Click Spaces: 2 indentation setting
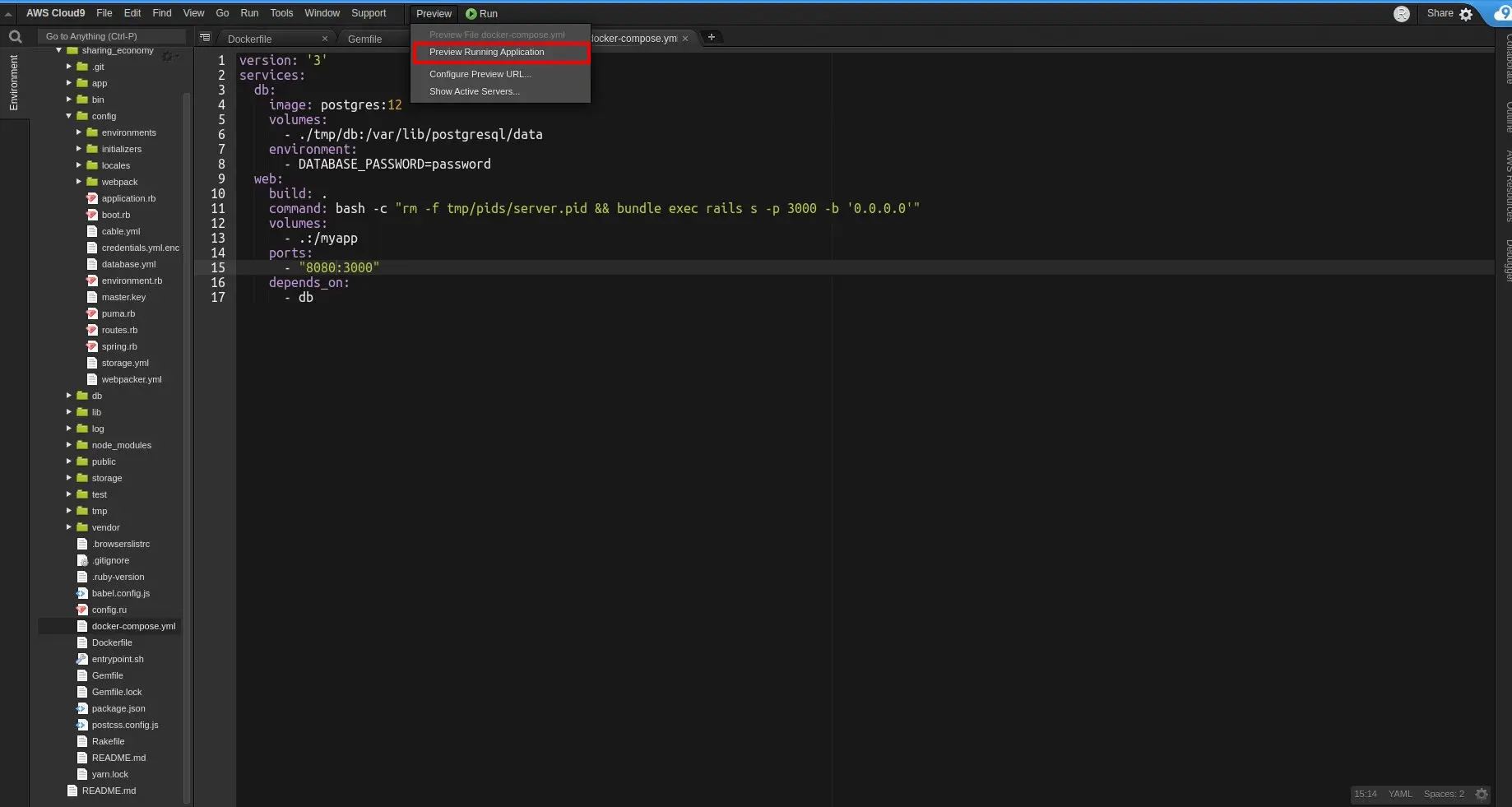 click(x=1444, y=794)
